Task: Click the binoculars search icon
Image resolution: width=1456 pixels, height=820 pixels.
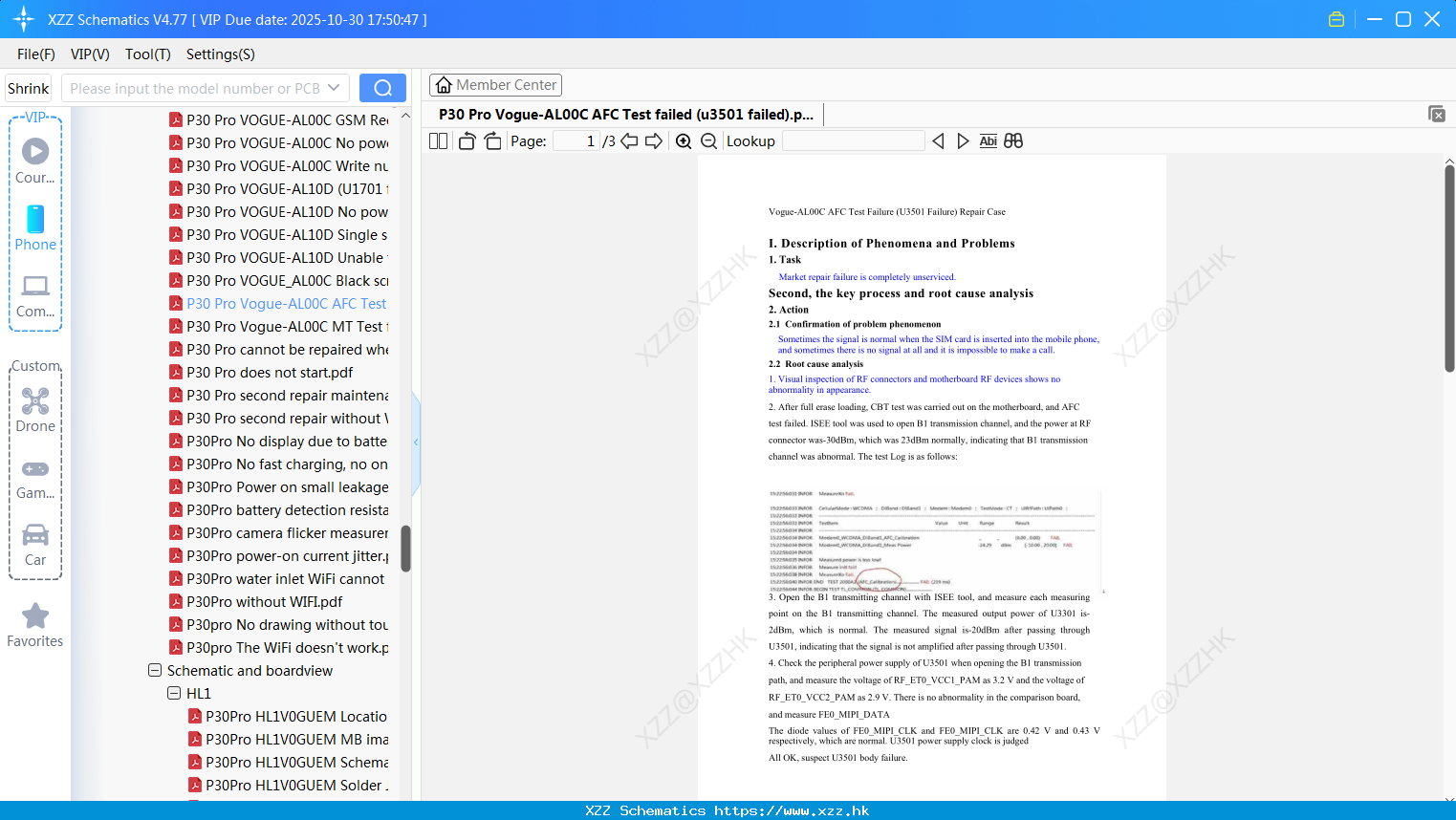Action: click(1013, 140)
